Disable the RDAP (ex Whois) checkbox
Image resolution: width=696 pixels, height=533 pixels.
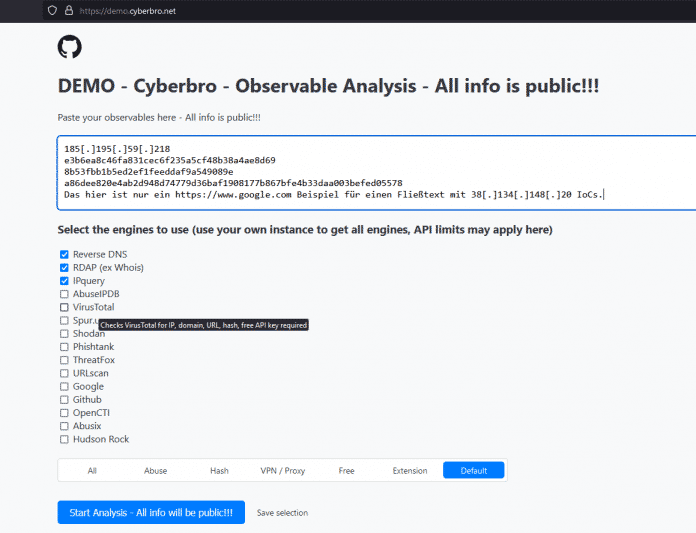(64, 268)
